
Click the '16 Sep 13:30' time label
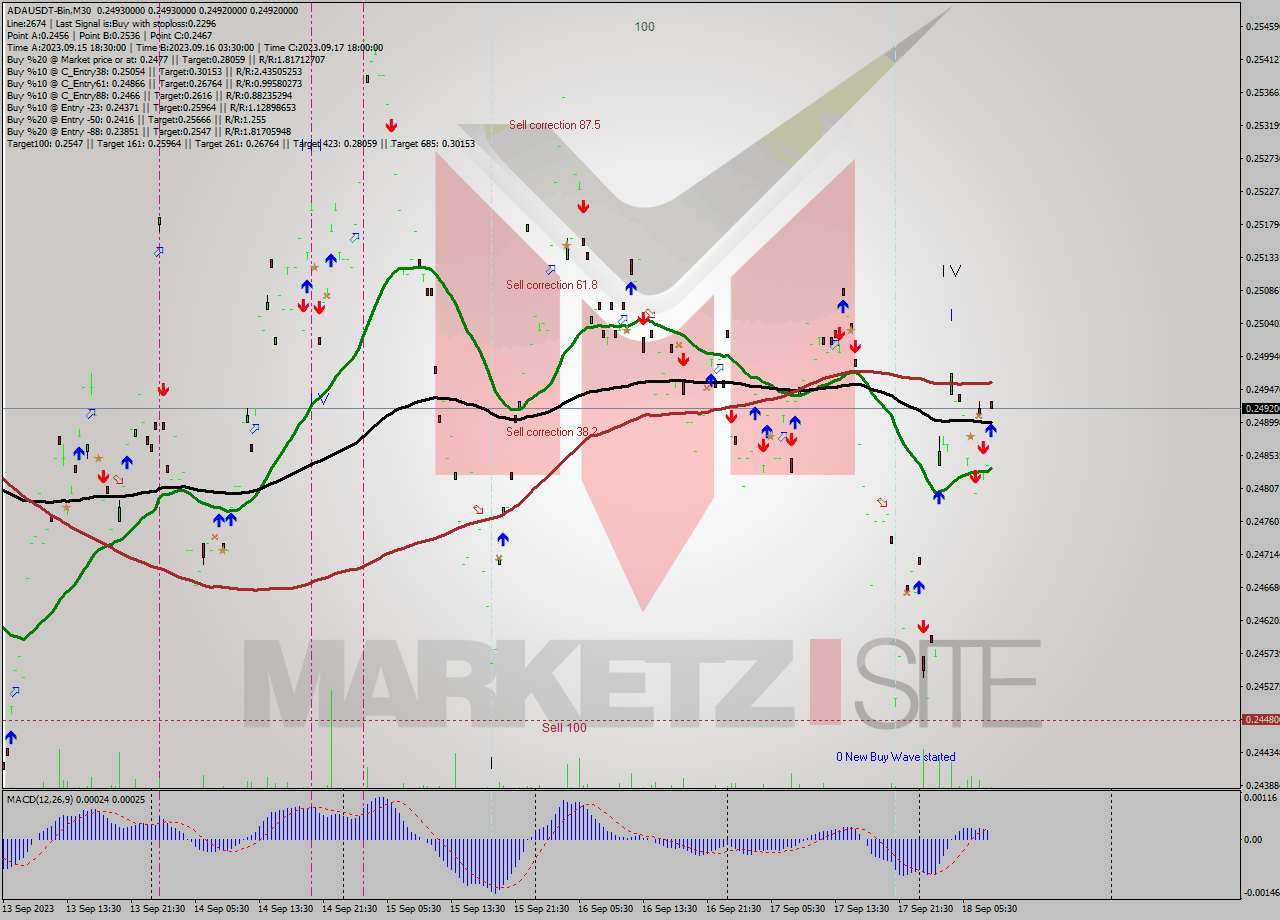pyautogui.click(x=670, y=909)
